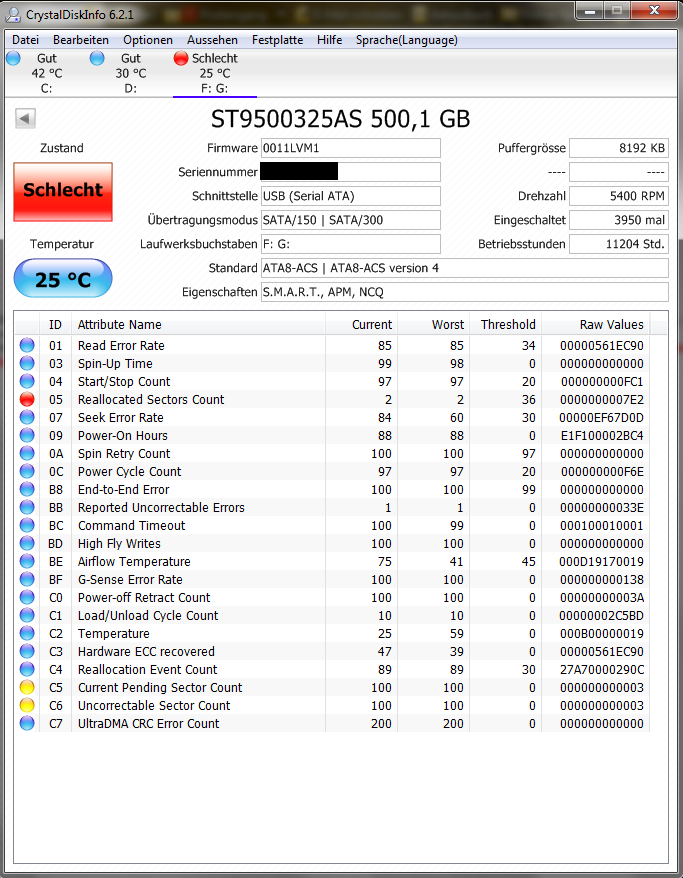Click the Current column header

point(361,324)
